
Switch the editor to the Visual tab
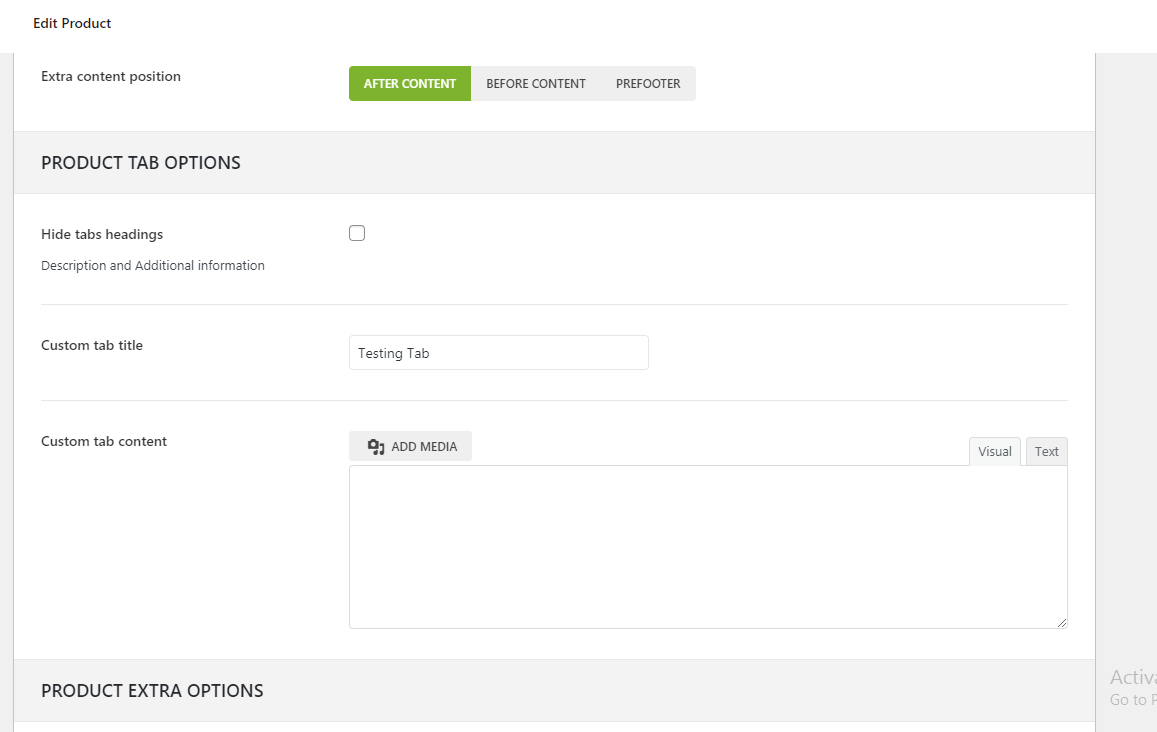(x=995, y=451)
